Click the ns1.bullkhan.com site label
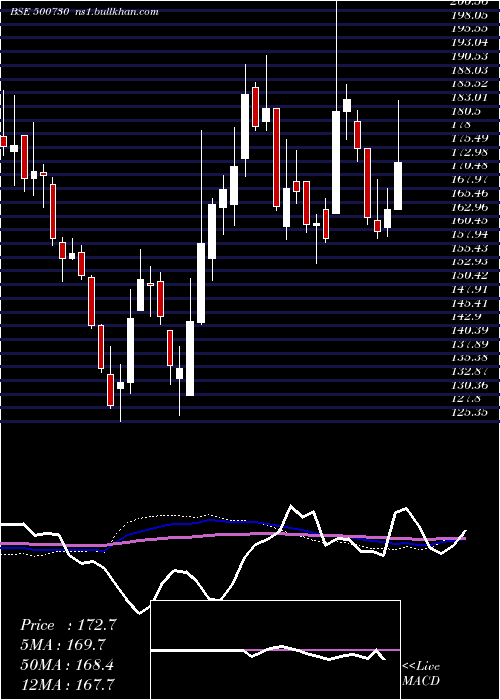 click(118, 12)
